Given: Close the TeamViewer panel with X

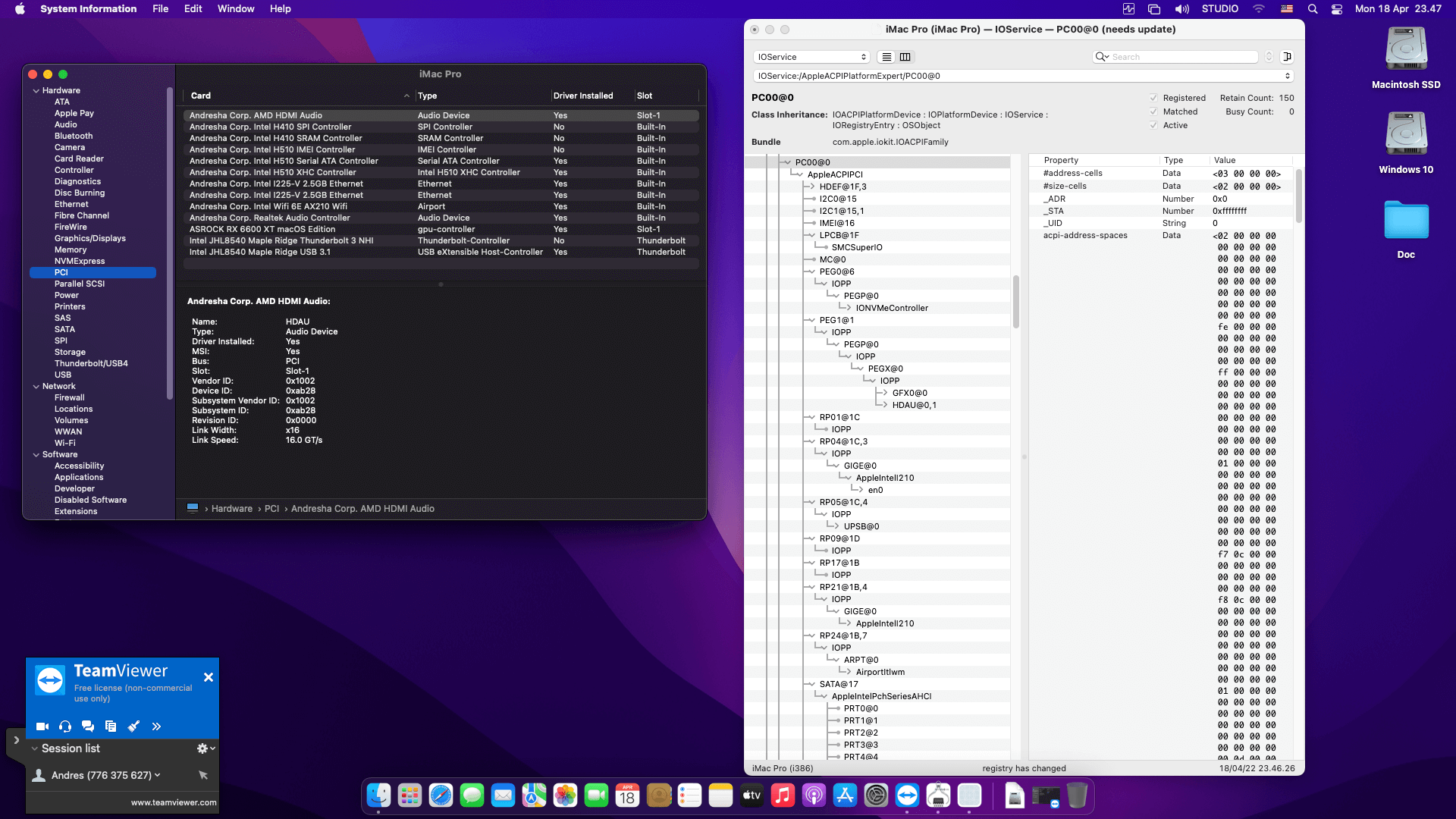Looking at the screenshot, I should tap(209, 677).
